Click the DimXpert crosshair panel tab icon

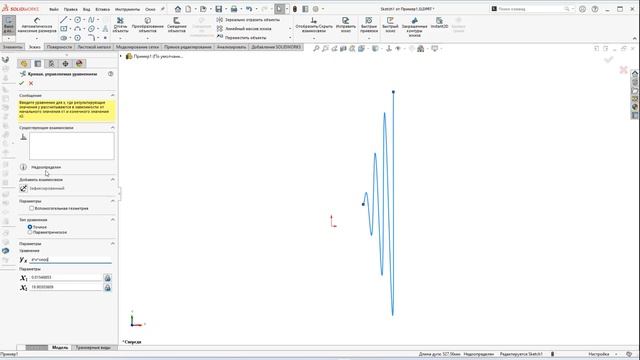coord(65,64)
